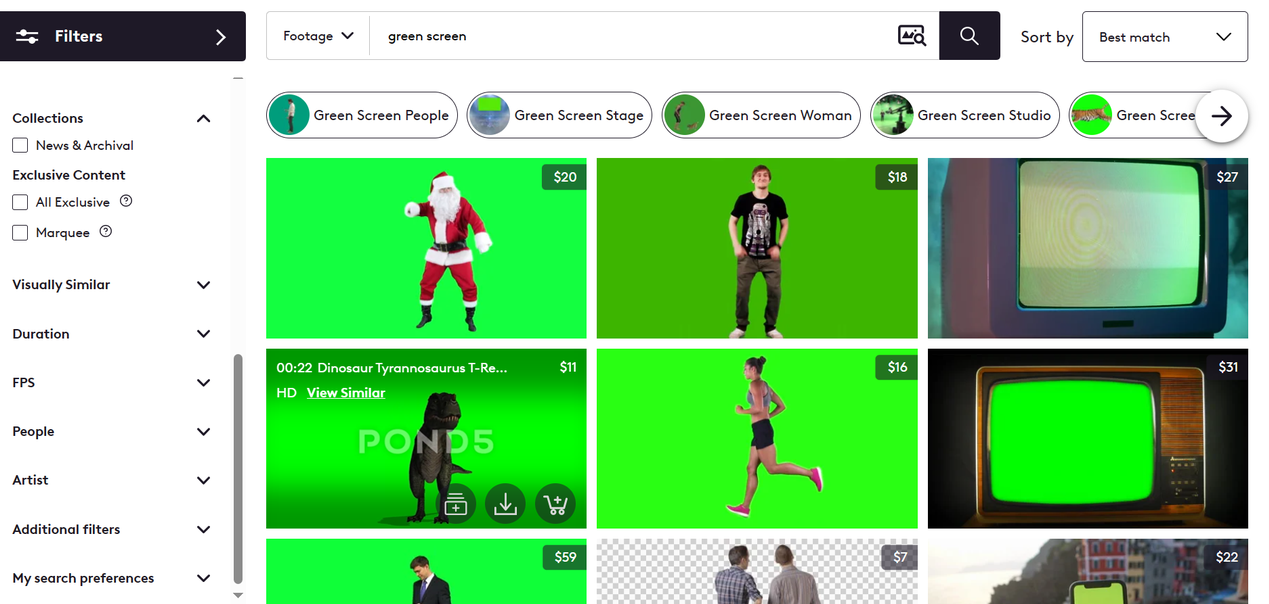Open the Best match sort dropdown
Screen dimensions: 1269x604
(1165, 37)
